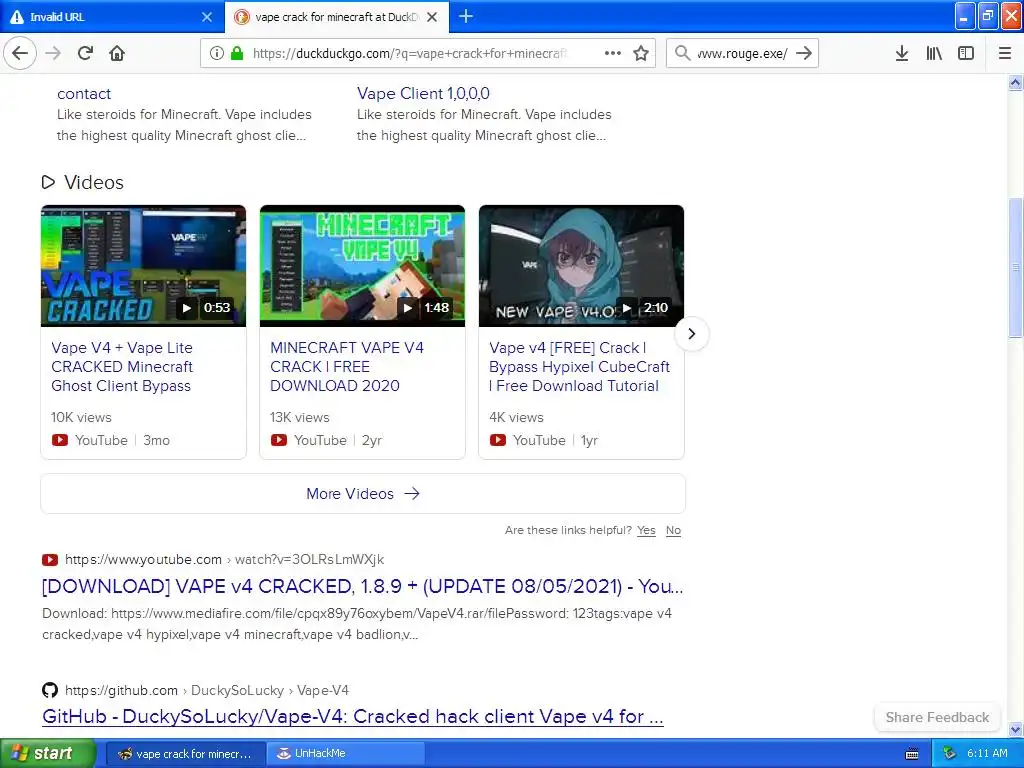Open the browser home page
This screenshot has width=1024, height=768.
(117, 53)
